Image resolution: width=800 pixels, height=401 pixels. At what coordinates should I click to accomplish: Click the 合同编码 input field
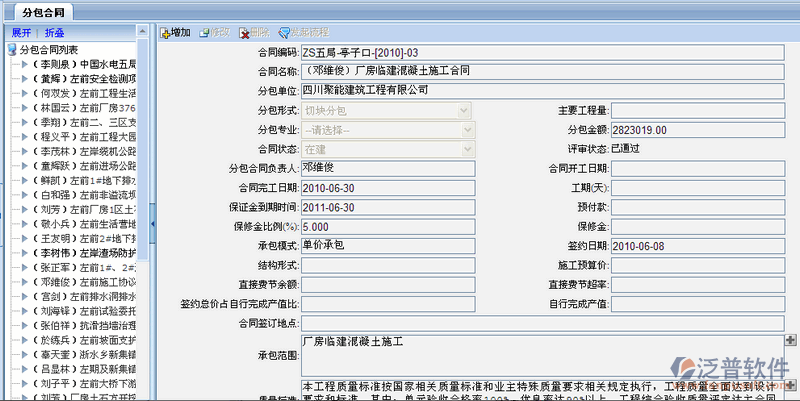pos(542,53)
